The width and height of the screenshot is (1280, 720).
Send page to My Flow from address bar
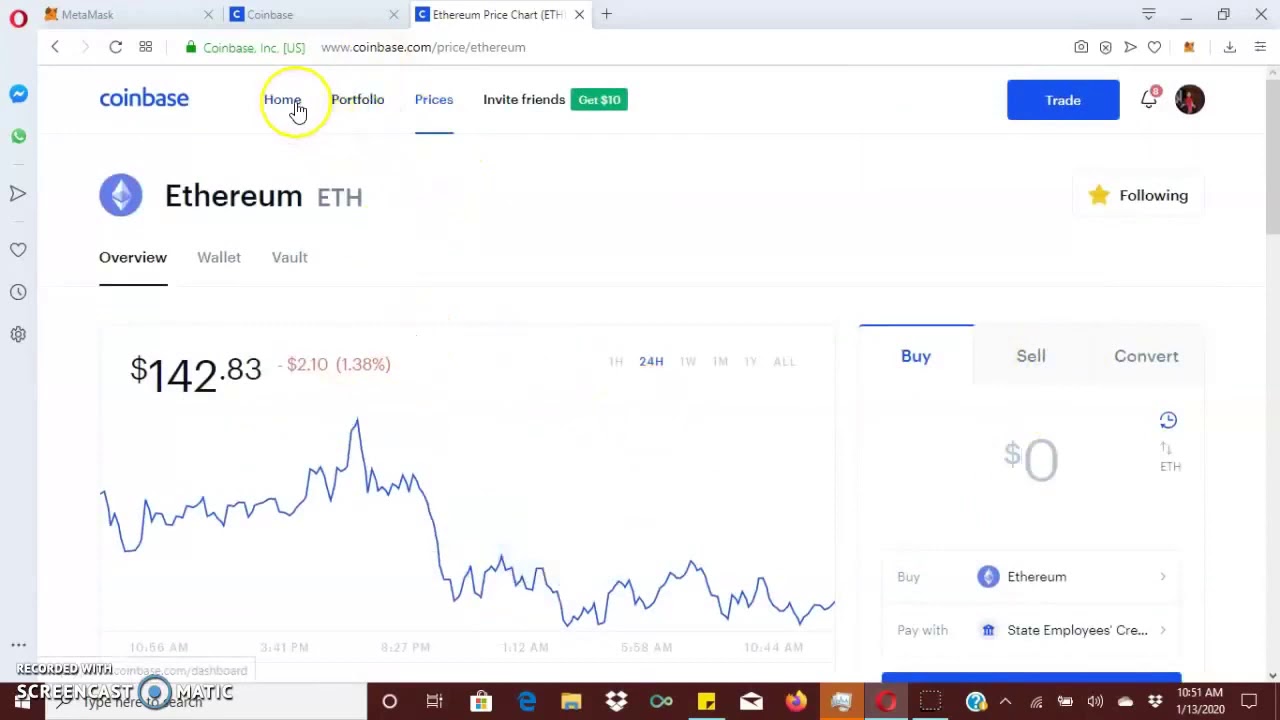1130,47
